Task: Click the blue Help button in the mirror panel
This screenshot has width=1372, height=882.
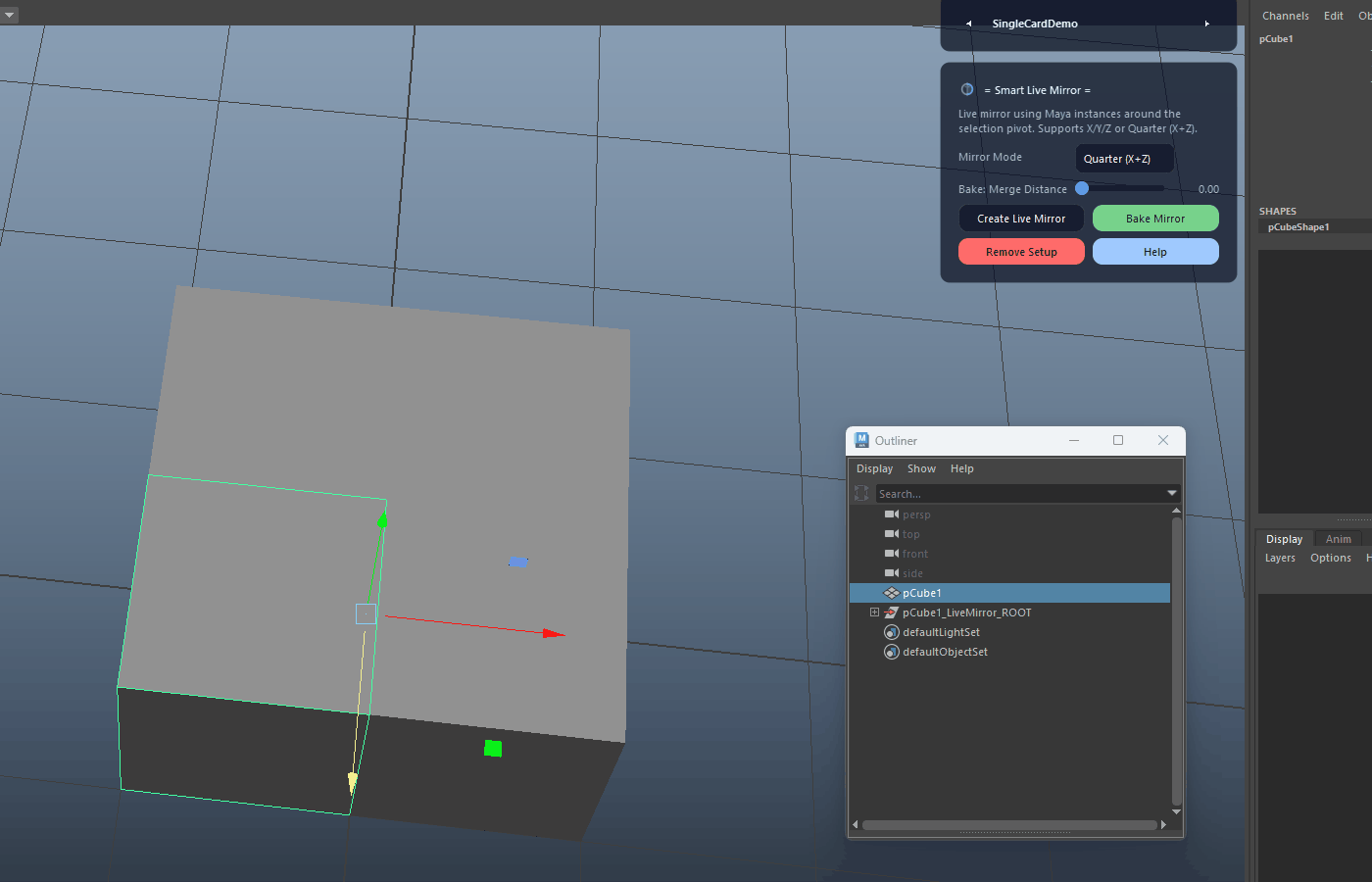Action: coord(1155,252)
